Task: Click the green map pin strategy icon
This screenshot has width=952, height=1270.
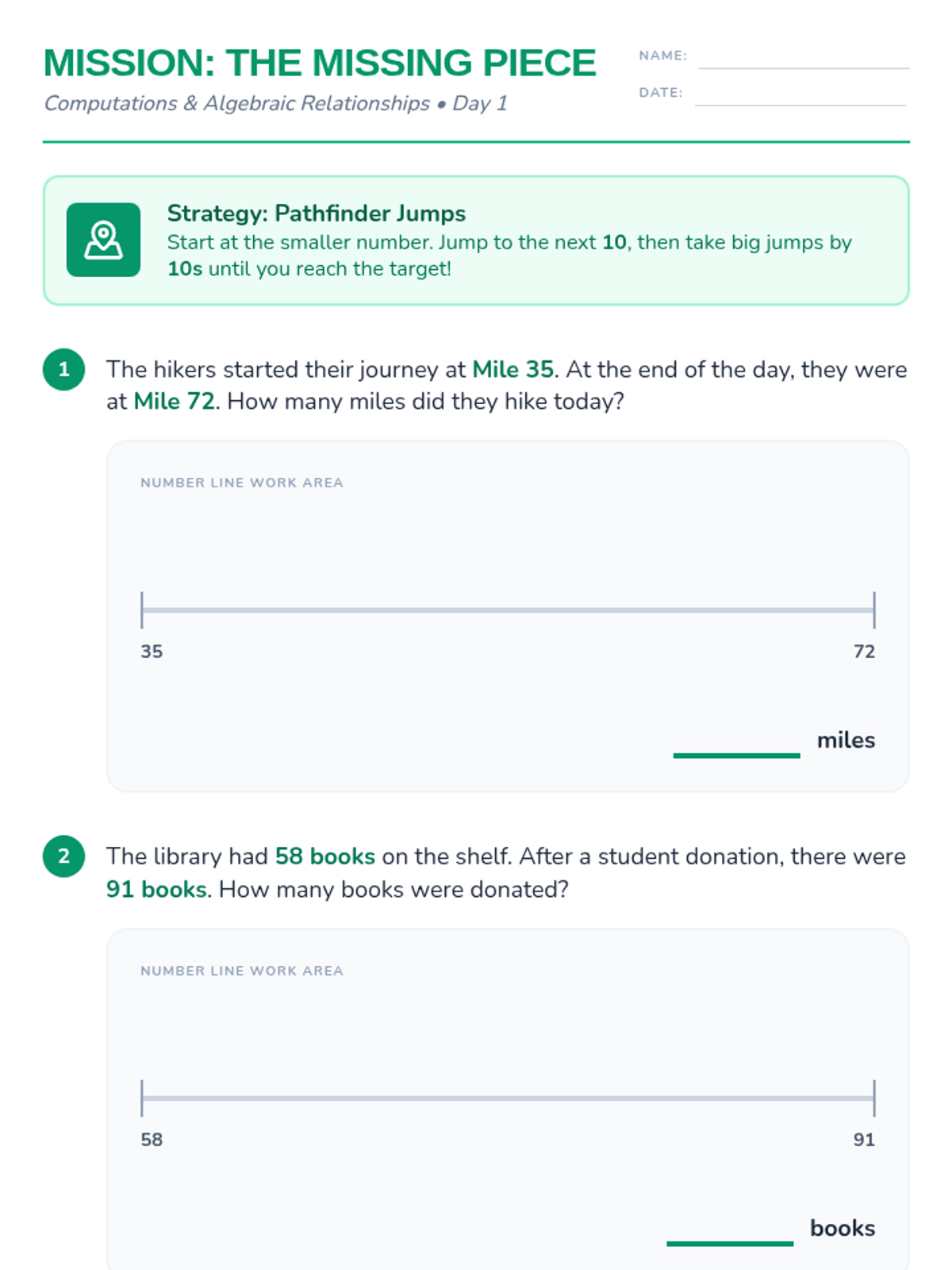Action: point(103,240)
